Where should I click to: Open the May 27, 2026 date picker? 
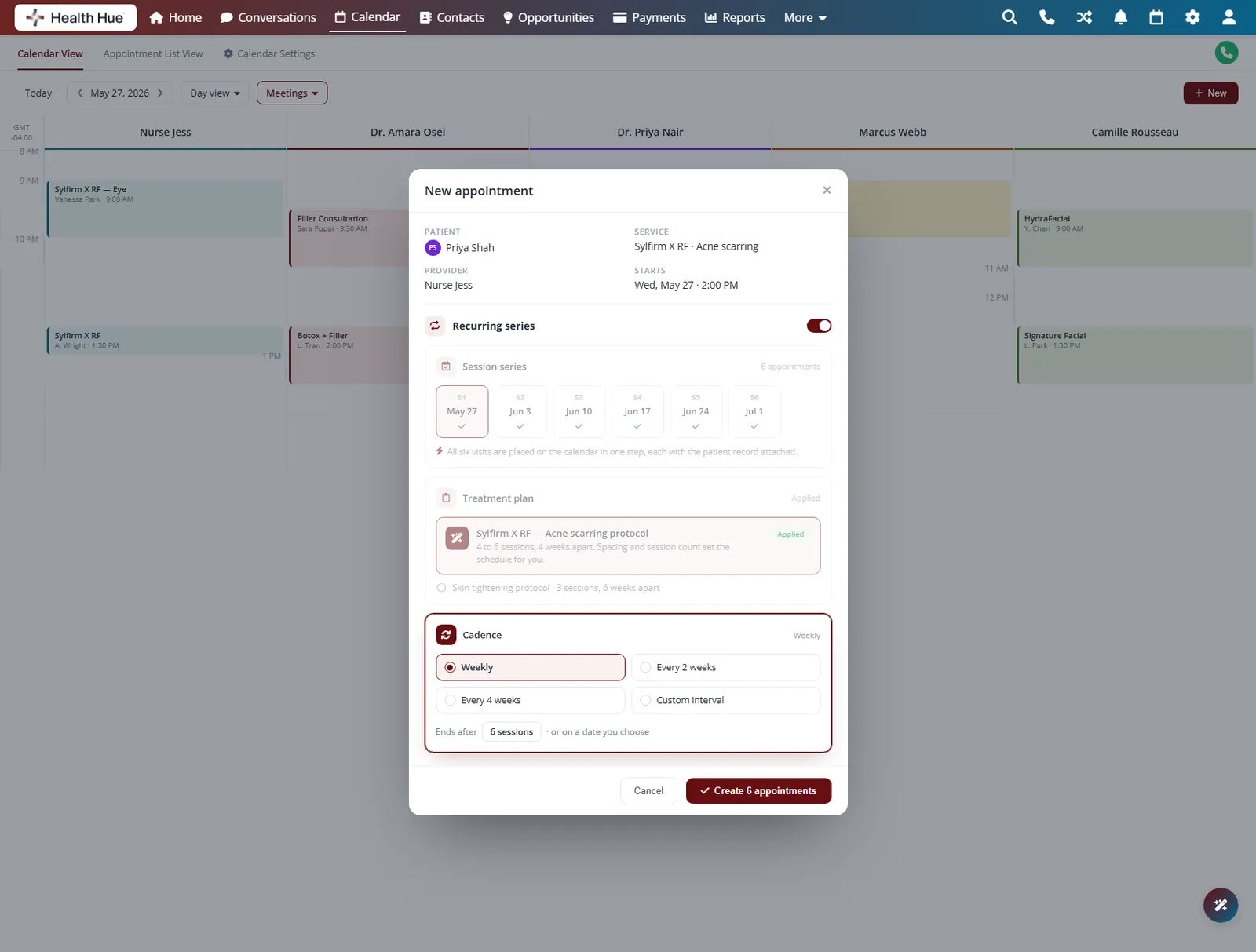tap(119, 93)
